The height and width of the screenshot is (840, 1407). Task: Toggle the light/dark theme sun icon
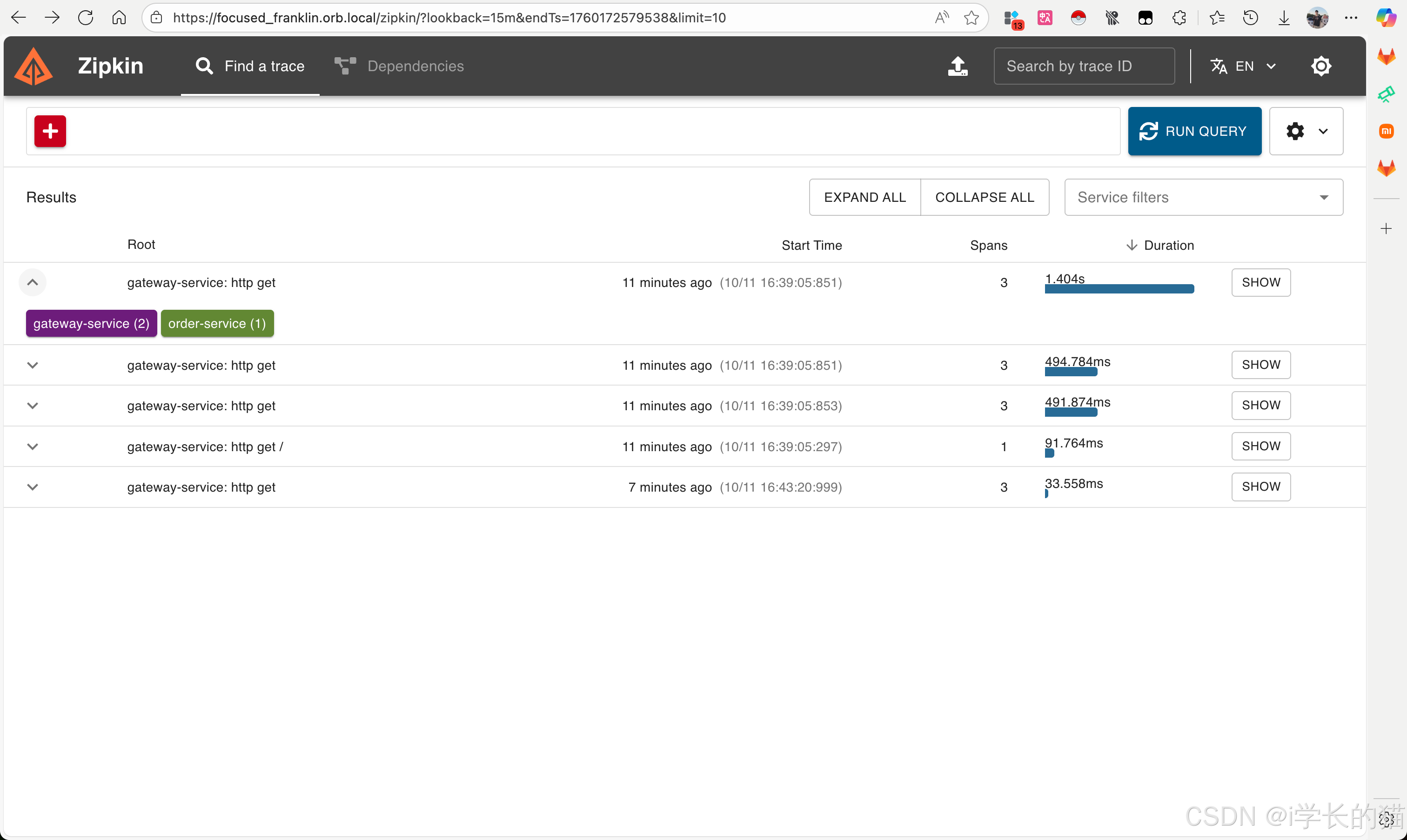(1320, 66)
